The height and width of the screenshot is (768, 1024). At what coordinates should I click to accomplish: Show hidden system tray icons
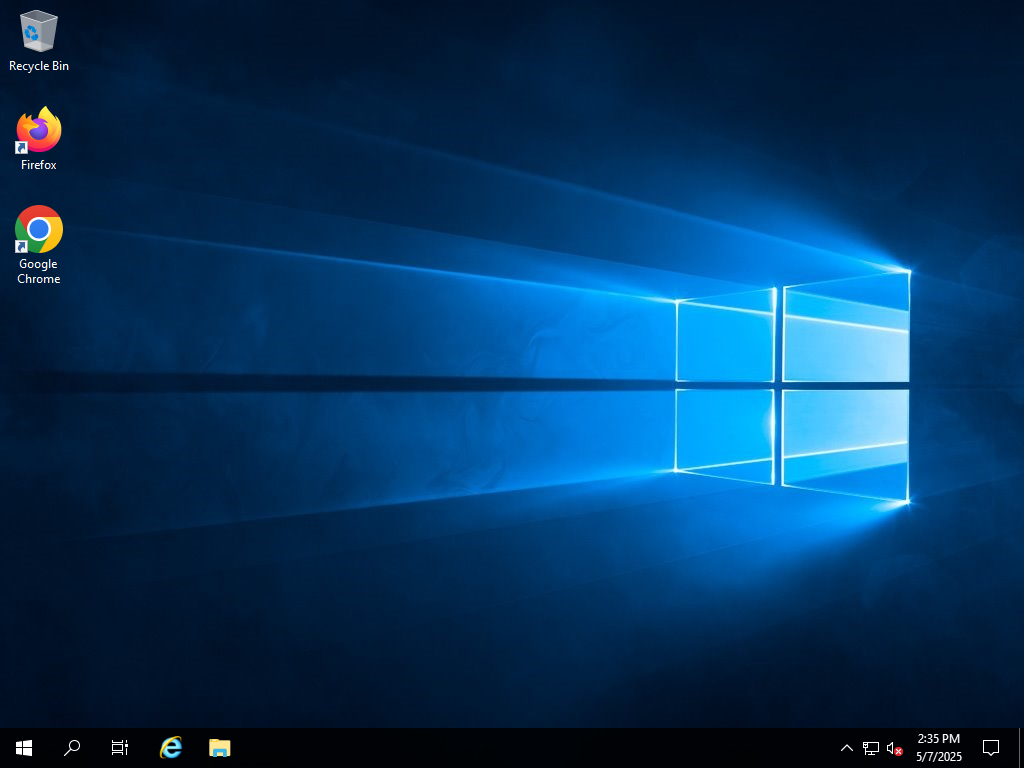point(846,748)
